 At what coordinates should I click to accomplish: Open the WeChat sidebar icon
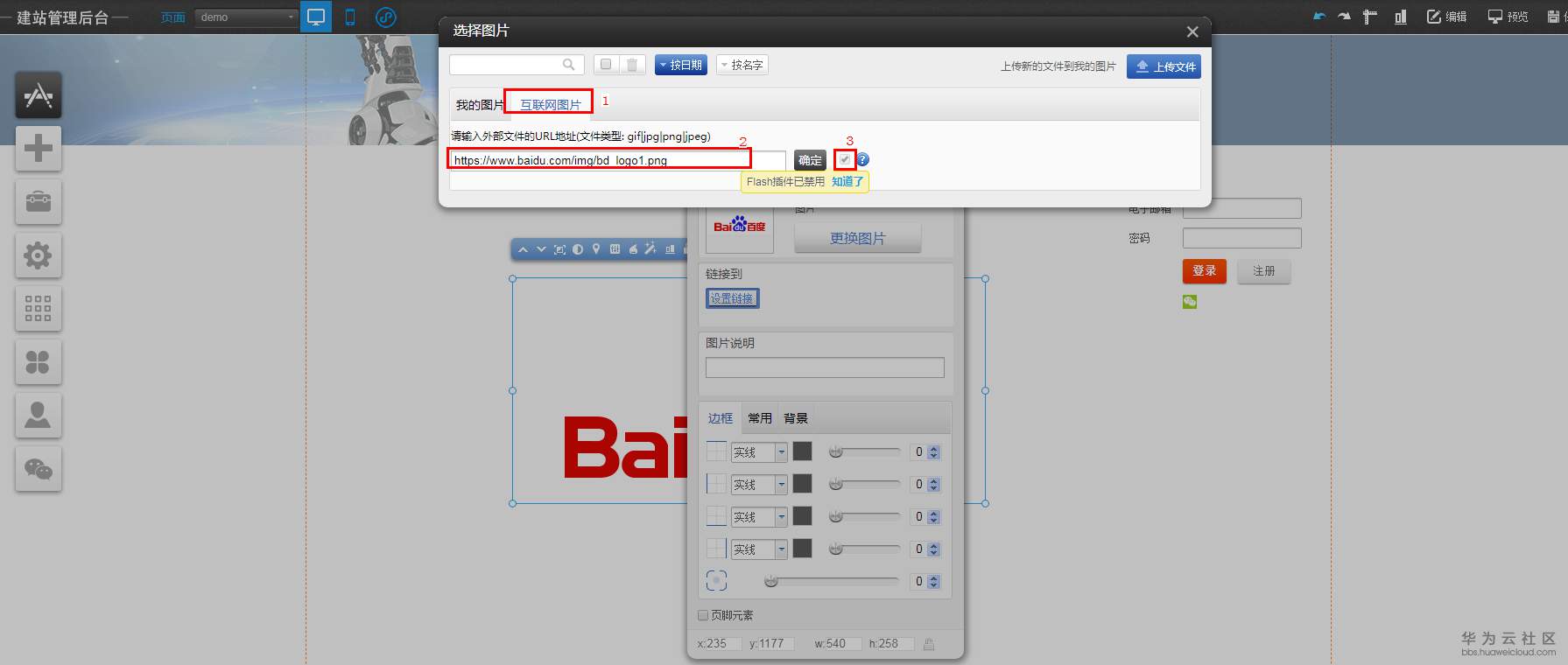pyautogui.click(x=39, y=469)
